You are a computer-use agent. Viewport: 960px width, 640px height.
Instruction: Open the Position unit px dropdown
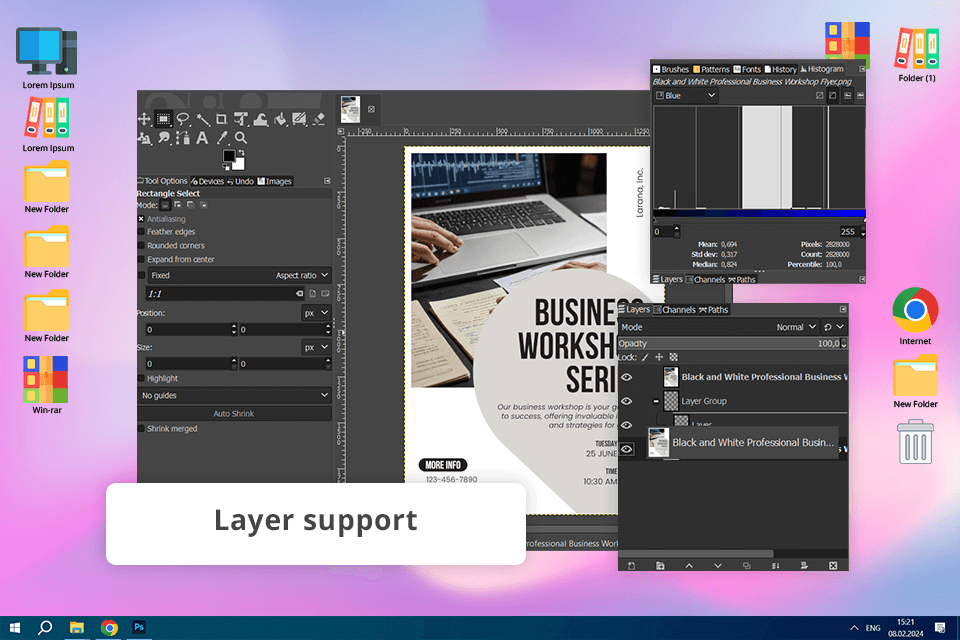pyautogui.click(x=317, y=313)
